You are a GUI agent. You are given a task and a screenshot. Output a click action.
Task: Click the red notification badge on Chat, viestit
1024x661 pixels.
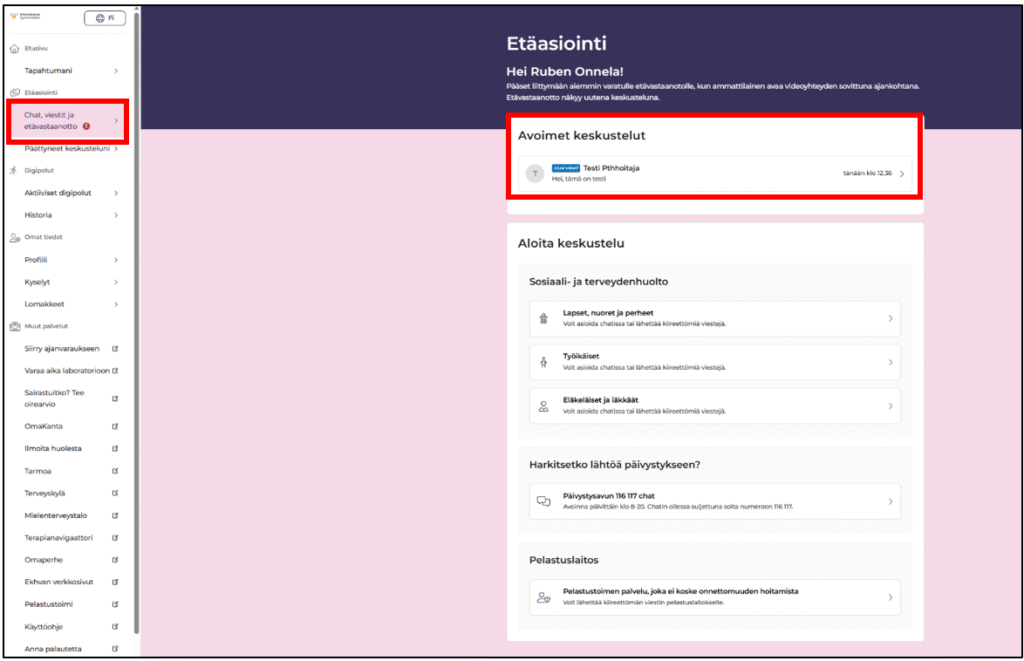87,127
